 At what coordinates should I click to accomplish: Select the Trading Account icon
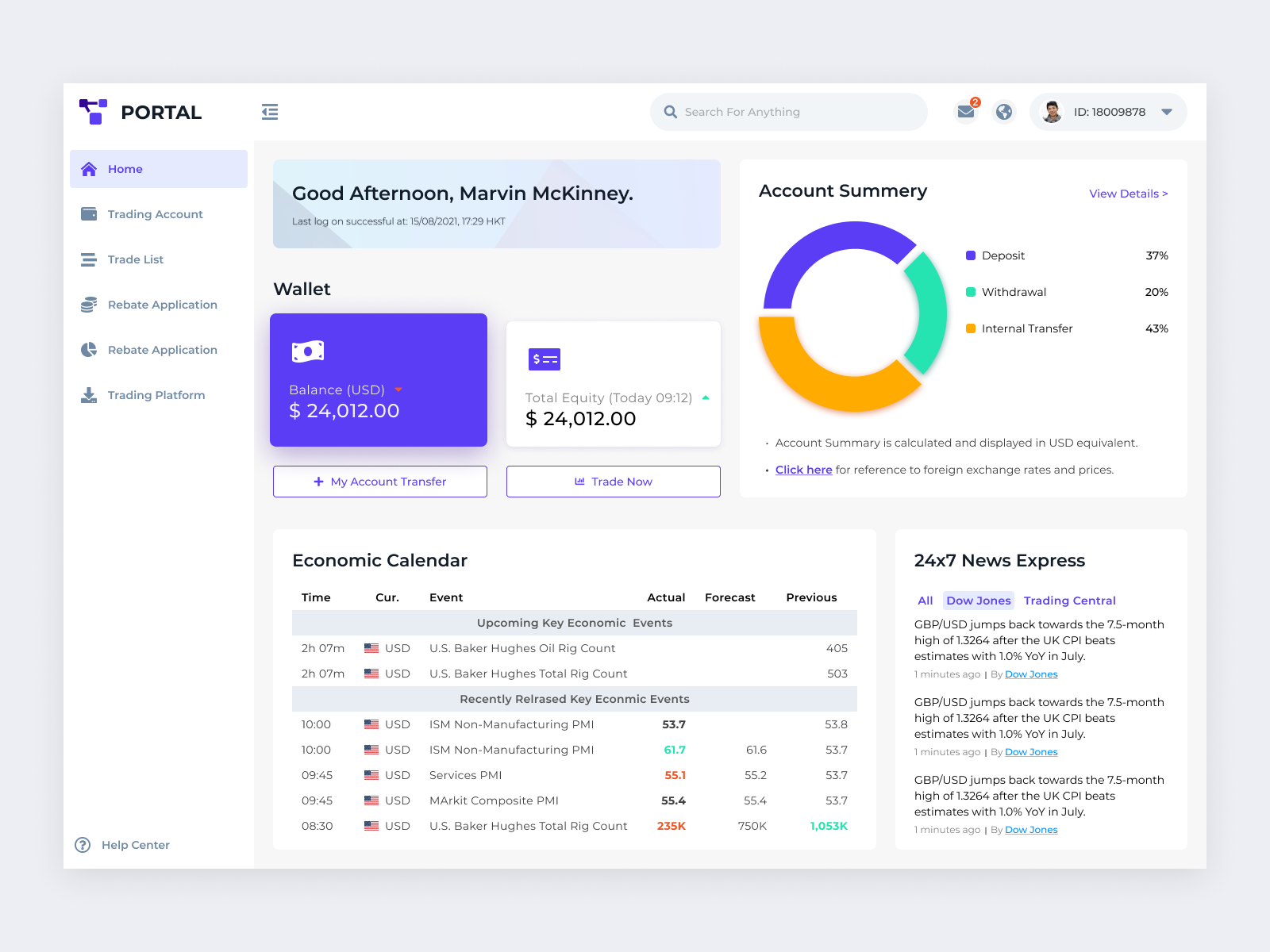point(89,213)
